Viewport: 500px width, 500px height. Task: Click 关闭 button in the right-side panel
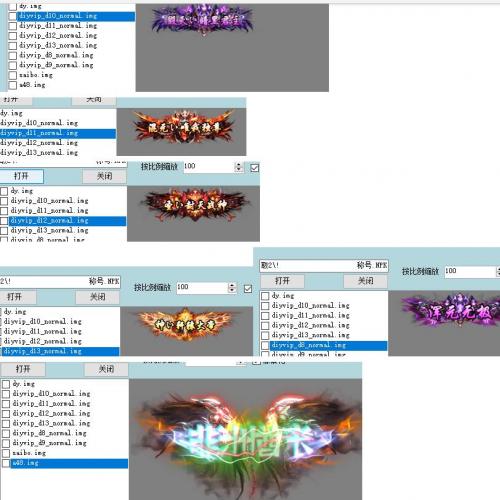pyautogui.click(x=366, y=281)
